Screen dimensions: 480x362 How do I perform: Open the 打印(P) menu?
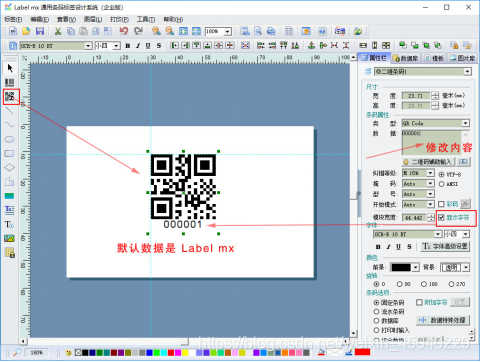point(119,19)
